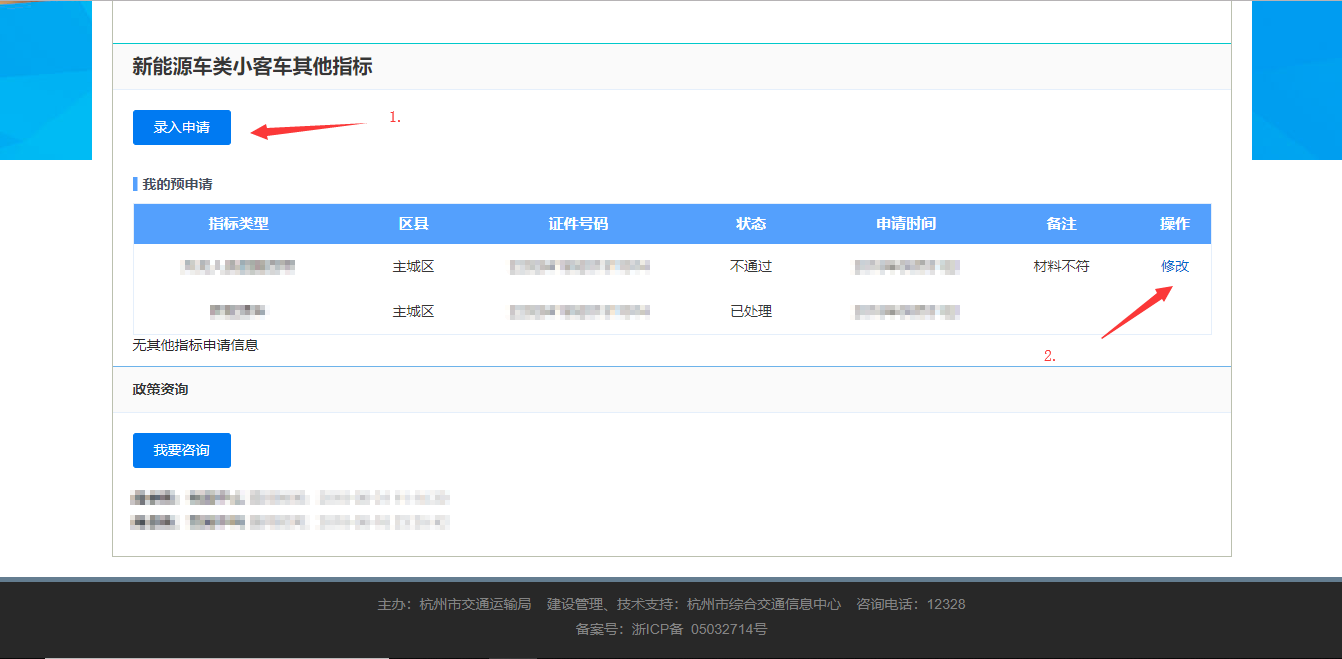The height and width of the screenshot is (659, 1342).
Task: Open the 修改 link in the operations column
Action: [x=1177, y=266]
